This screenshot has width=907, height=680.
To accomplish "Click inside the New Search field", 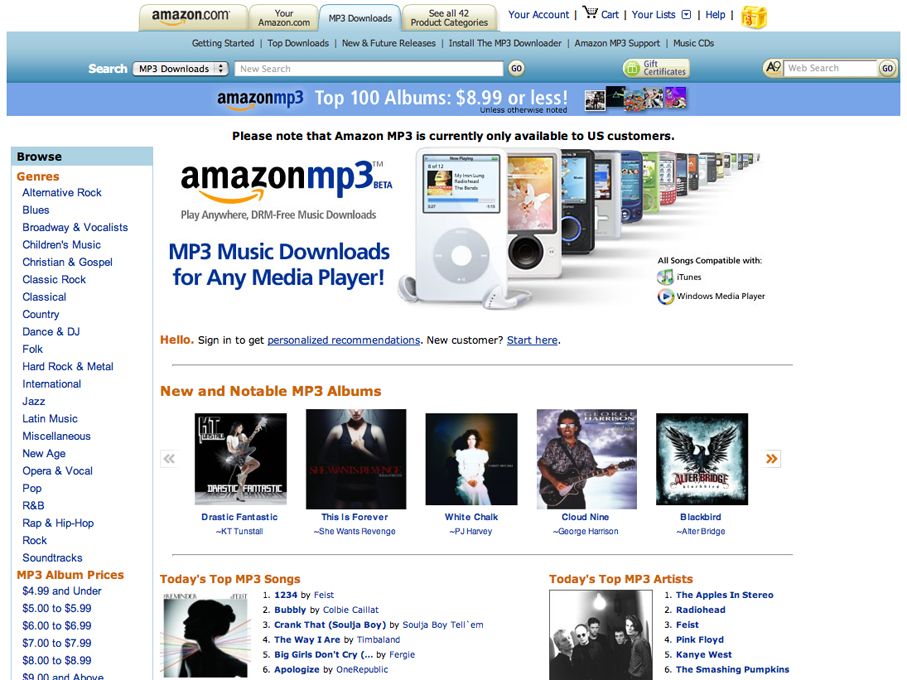I will pos(369,68).
